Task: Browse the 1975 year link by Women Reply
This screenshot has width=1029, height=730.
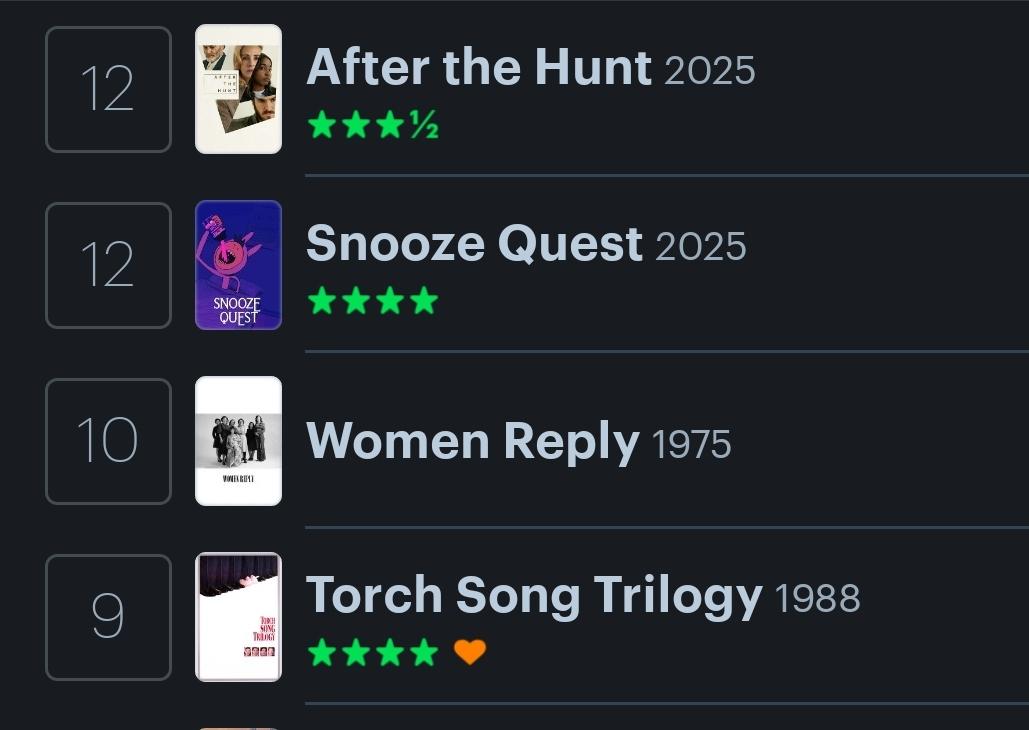Action: pyautogui.click(x=691, y=444)
